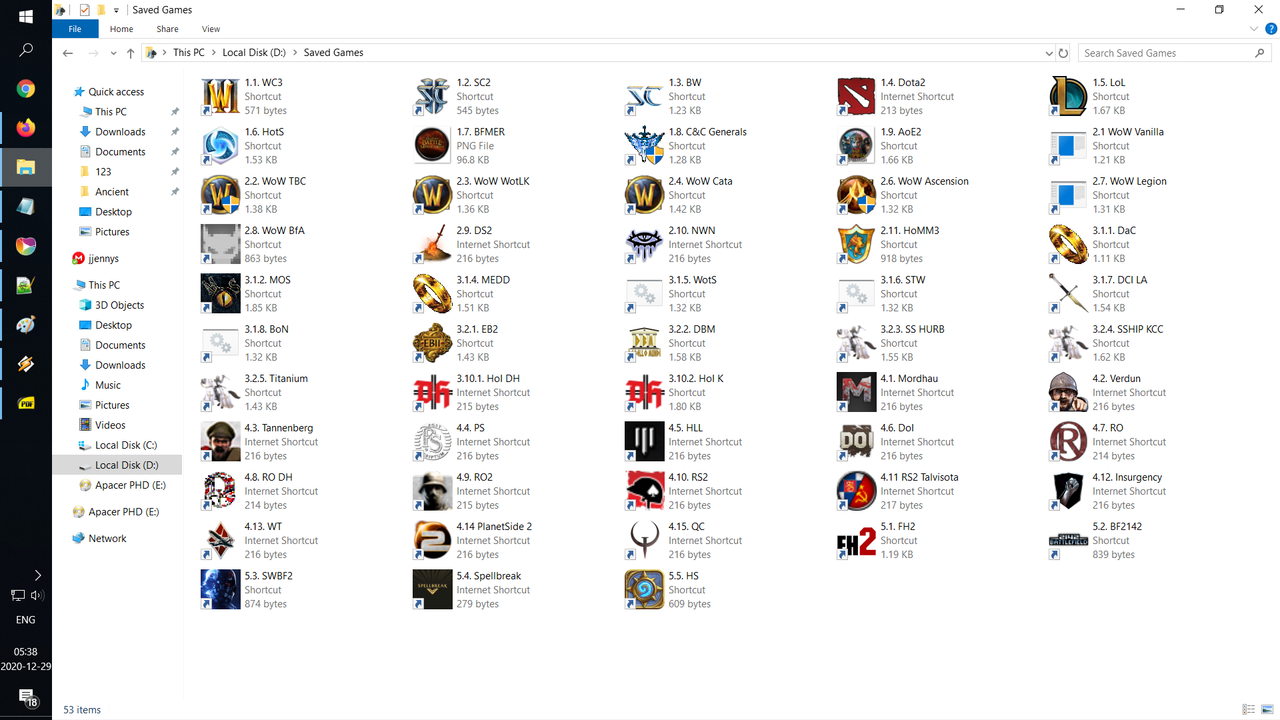The height and width of the screenshot is (720, 1280).
Task: Open recent locations dropdown arrow
Action: pos(112,53)
